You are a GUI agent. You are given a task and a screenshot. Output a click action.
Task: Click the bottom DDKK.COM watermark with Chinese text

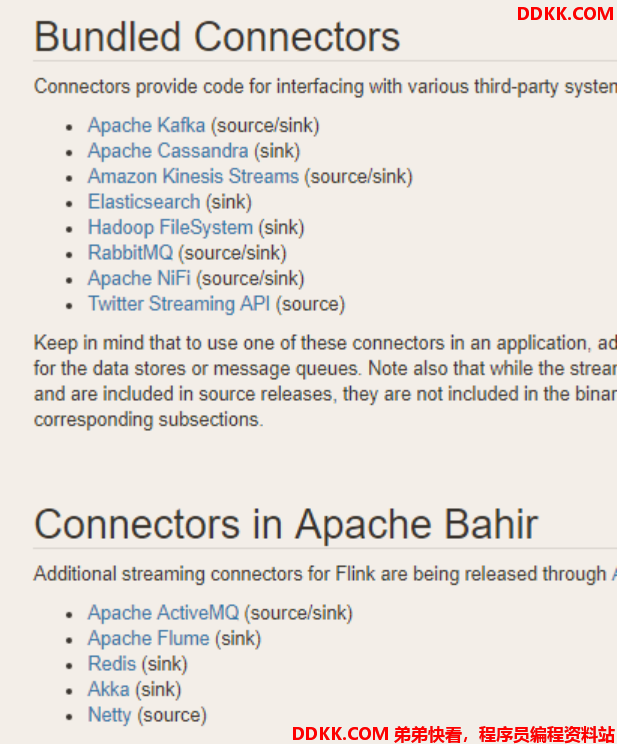453,734
